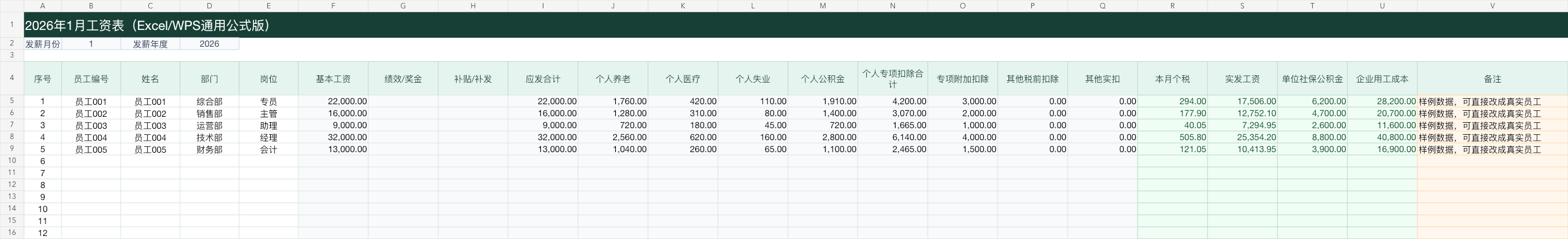Select the 销售部 department cell

point(209,113)
